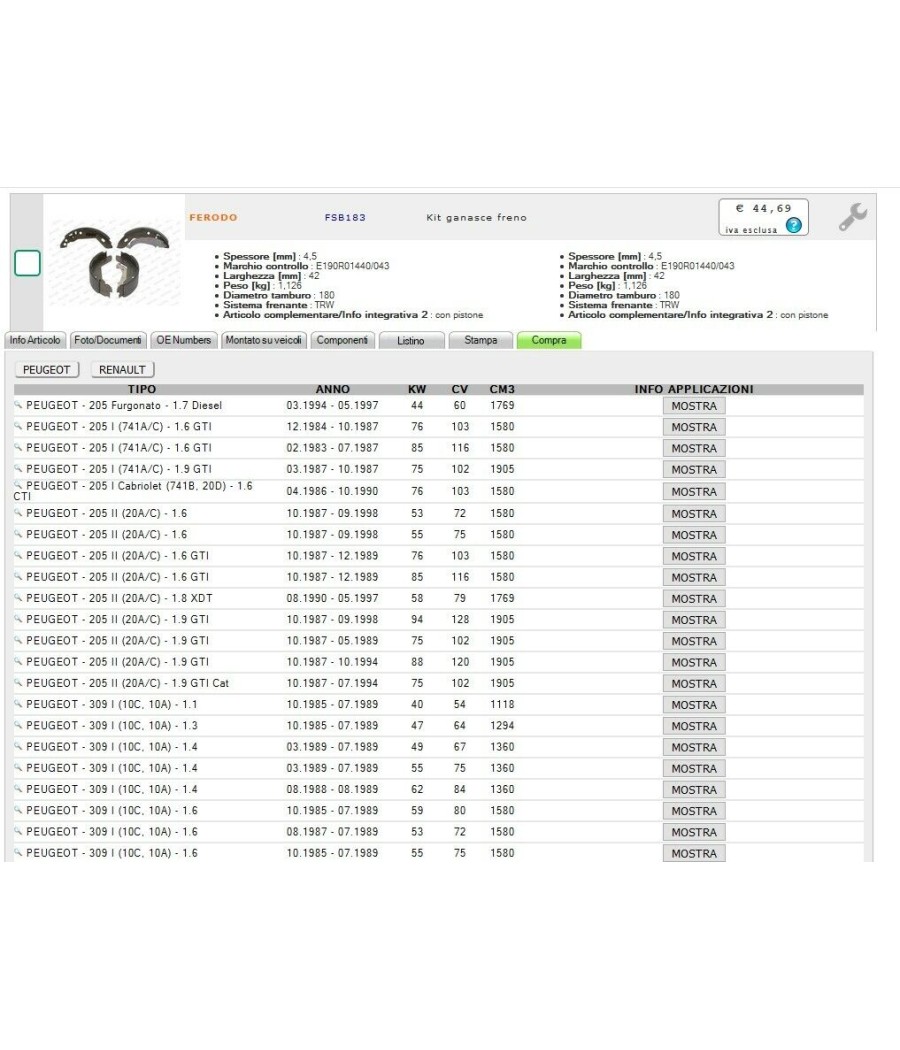Click magnifier for 205 II 1.6 55 kW
Viewport: 900px width, 1050px height.
coord(18,534)
